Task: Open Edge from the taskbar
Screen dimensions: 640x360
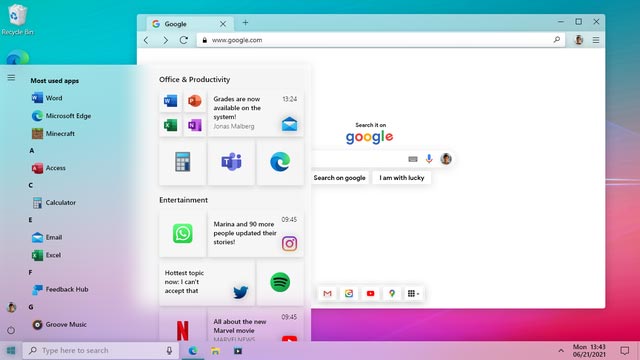Action: (193, 351)
